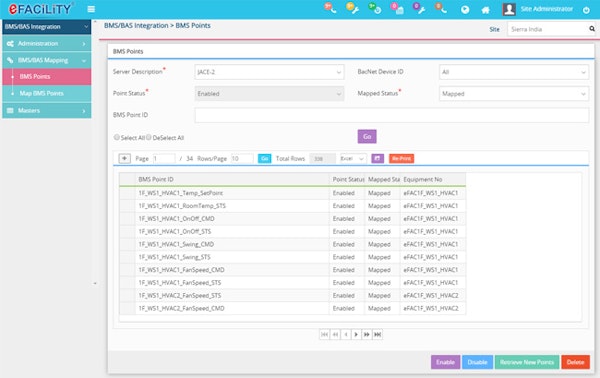Click the Disable button

477,362
